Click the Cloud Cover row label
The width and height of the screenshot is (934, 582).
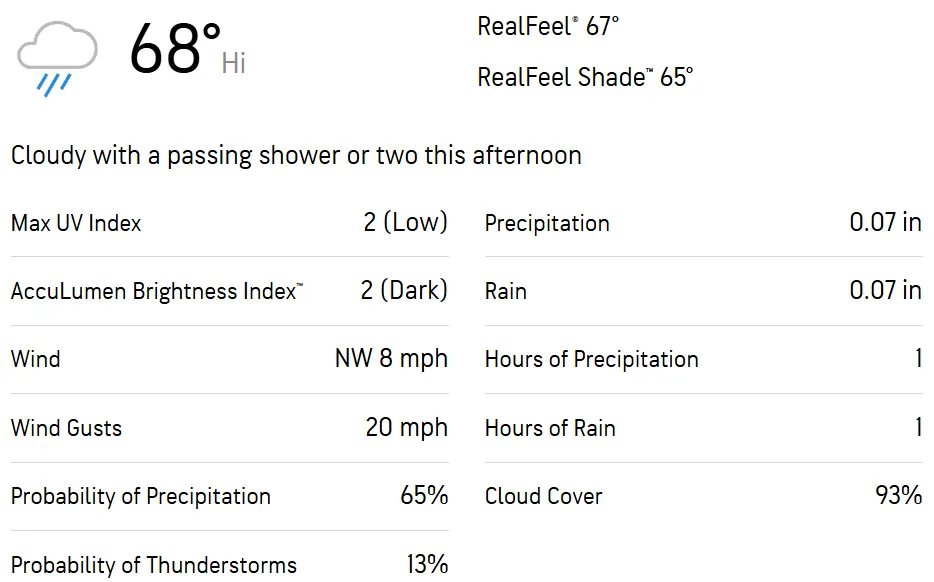click(543, 496)
